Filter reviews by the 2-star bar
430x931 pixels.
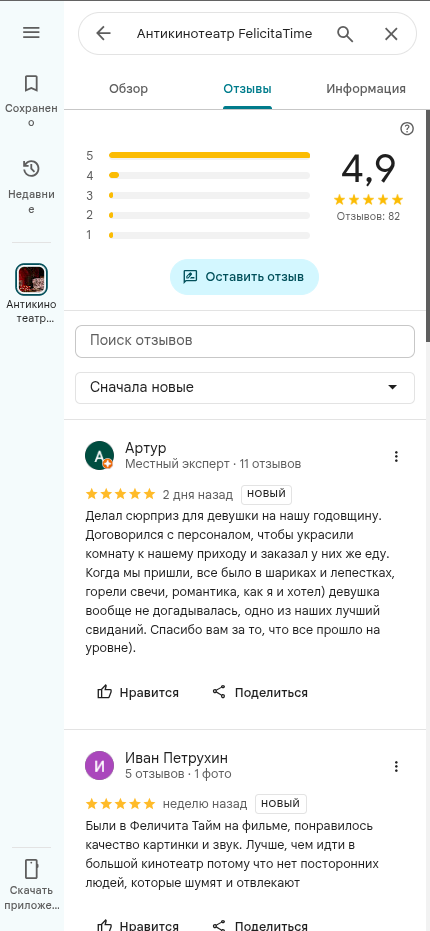(x=209, y=215)
